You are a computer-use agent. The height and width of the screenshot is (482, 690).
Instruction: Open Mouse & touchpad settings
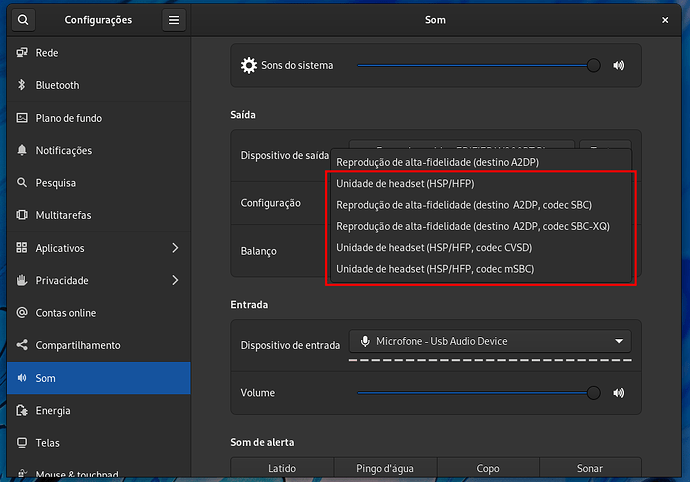[99, 471]
